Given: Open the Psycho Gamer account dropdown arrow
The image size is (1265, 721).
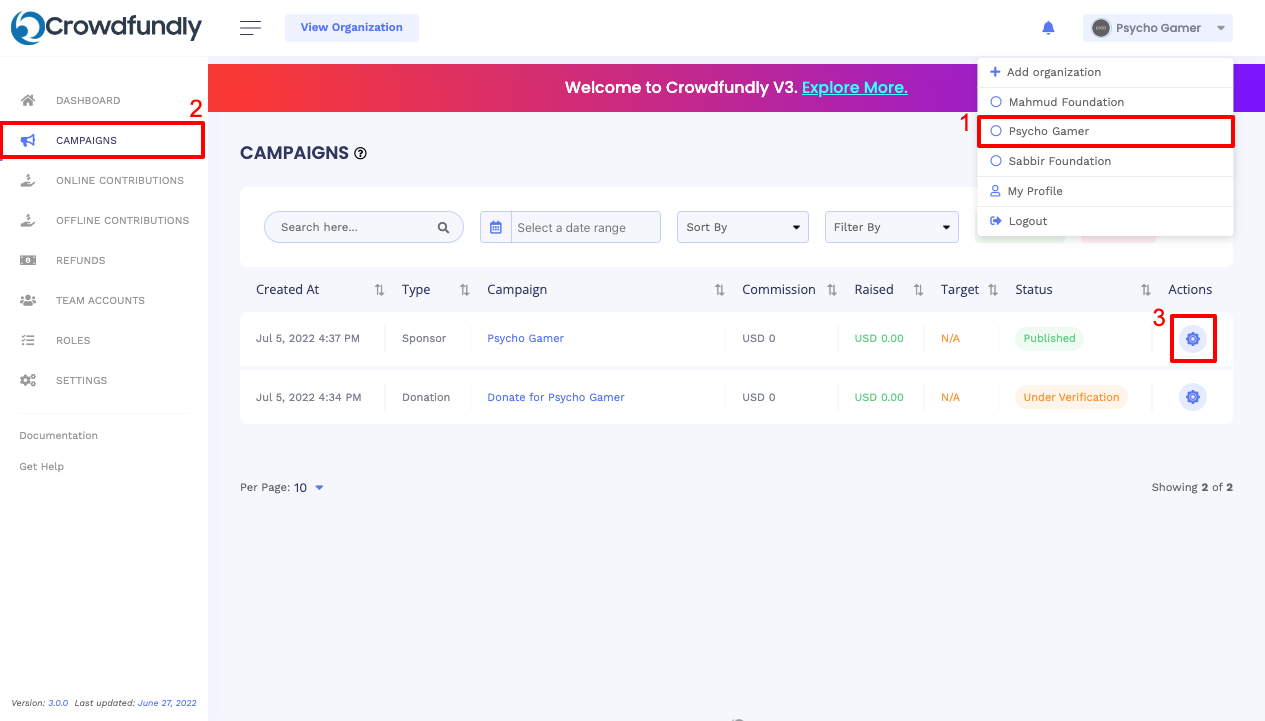Looking at the screenshot, I should (1221, 28).
